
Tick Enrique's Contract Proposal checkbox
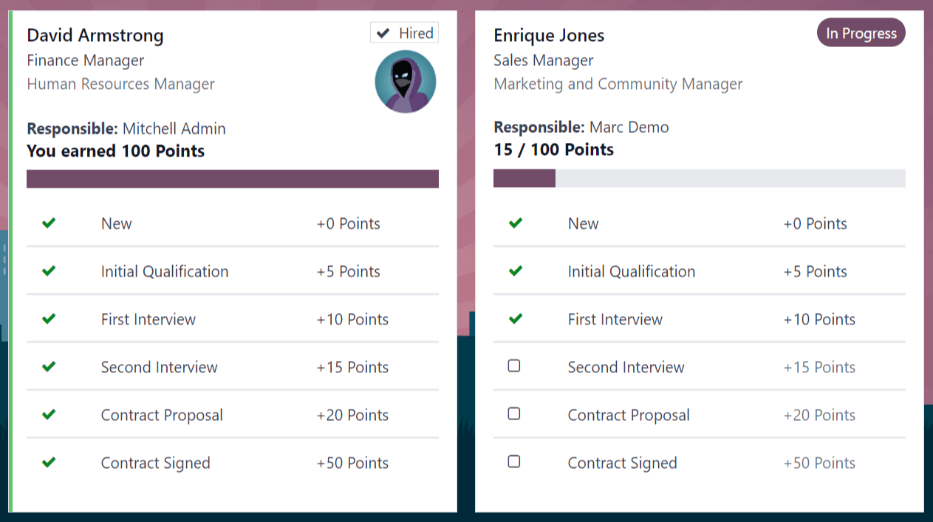(x=514, y=414)
